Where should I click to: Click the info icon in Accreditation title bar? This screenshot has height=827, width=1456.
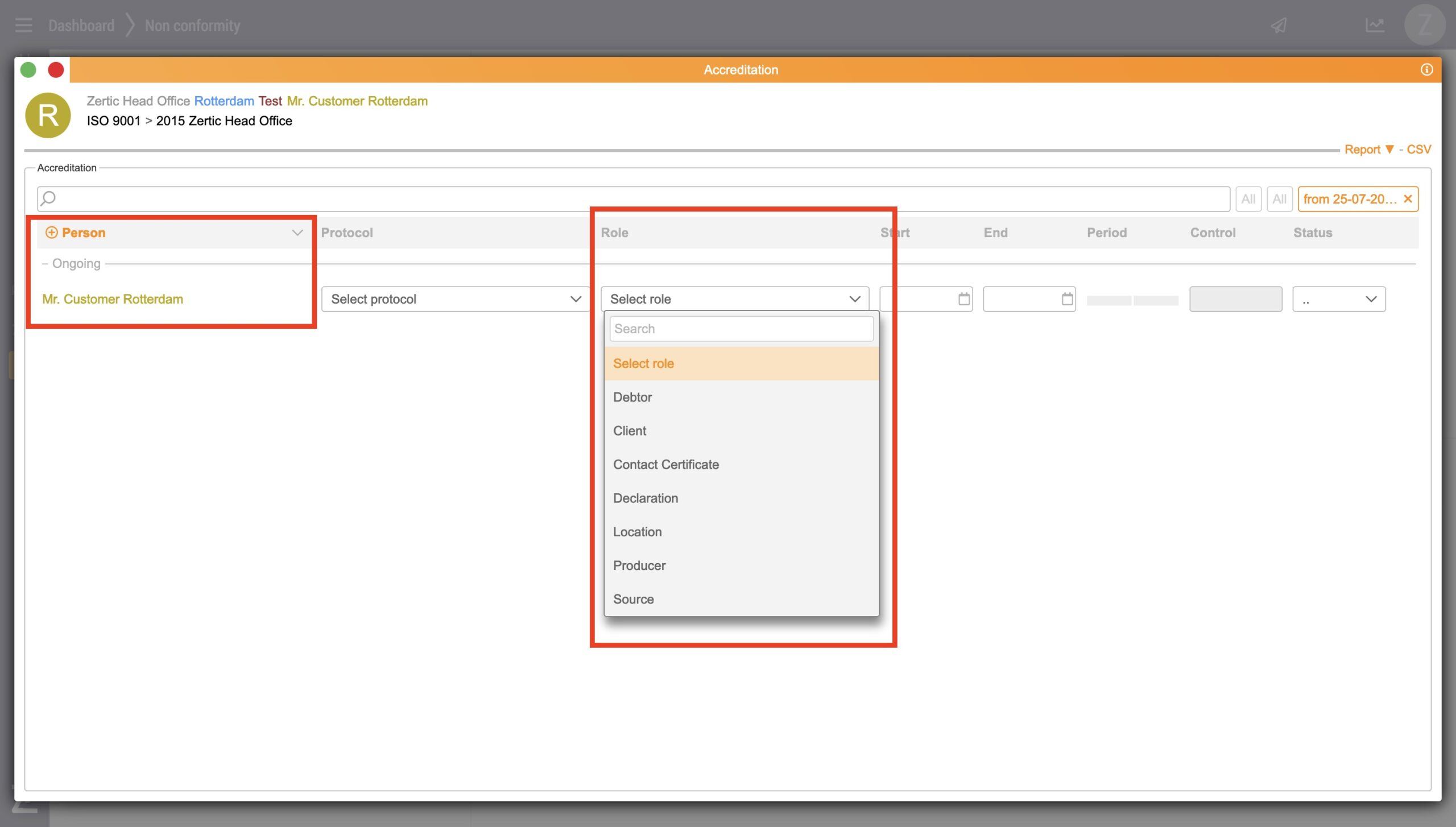1426,69
